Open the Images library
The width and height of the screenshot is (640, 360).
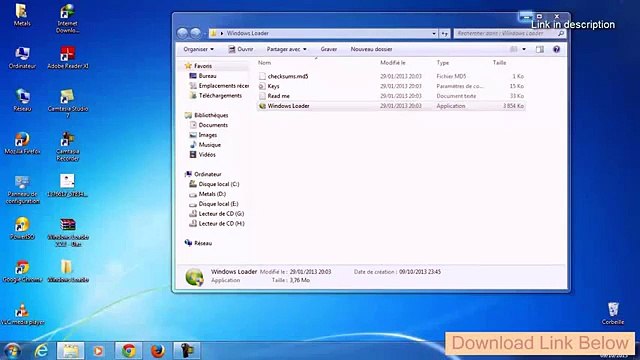pyautogui.click(x=208, y=135)
